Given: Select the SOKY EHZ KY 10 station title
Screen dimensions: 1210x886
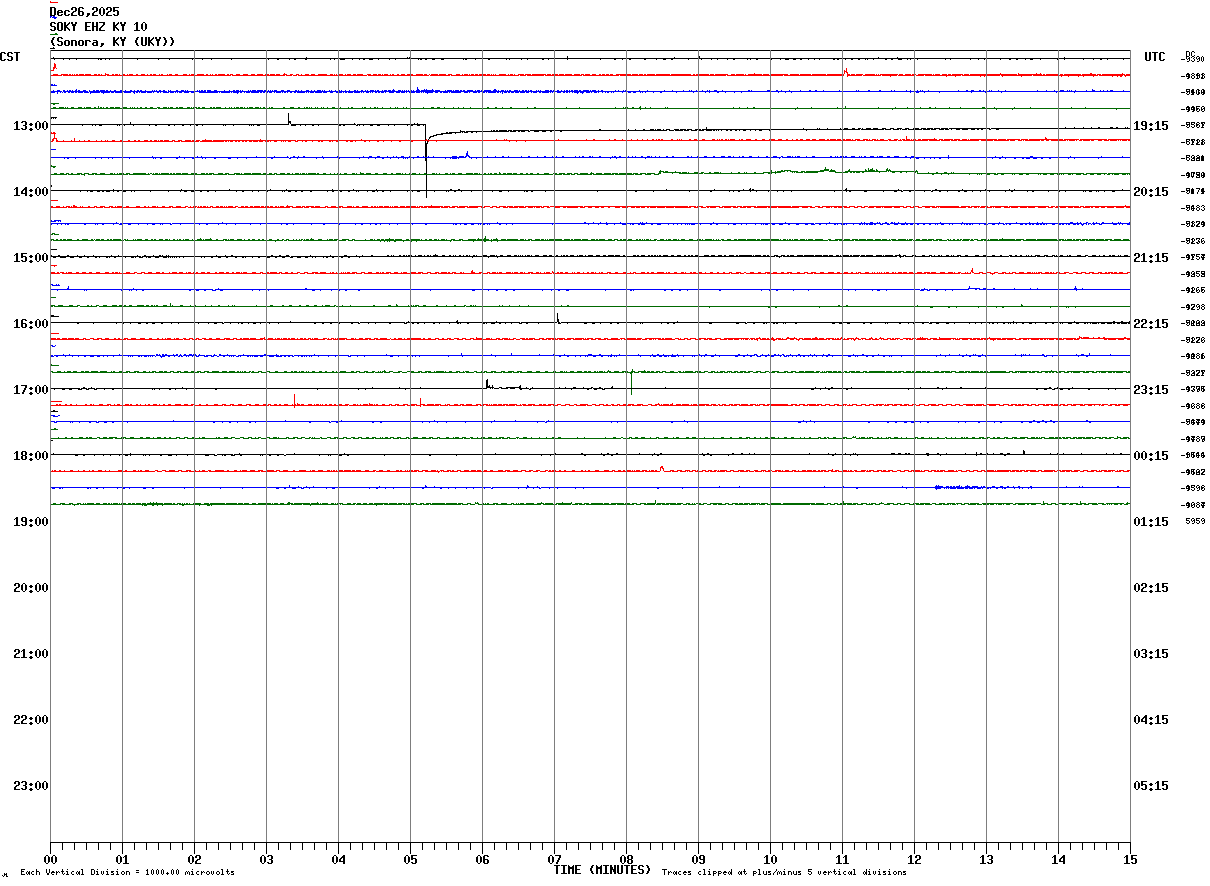Looking at the screenshot, I should click(x=98, y=27).
